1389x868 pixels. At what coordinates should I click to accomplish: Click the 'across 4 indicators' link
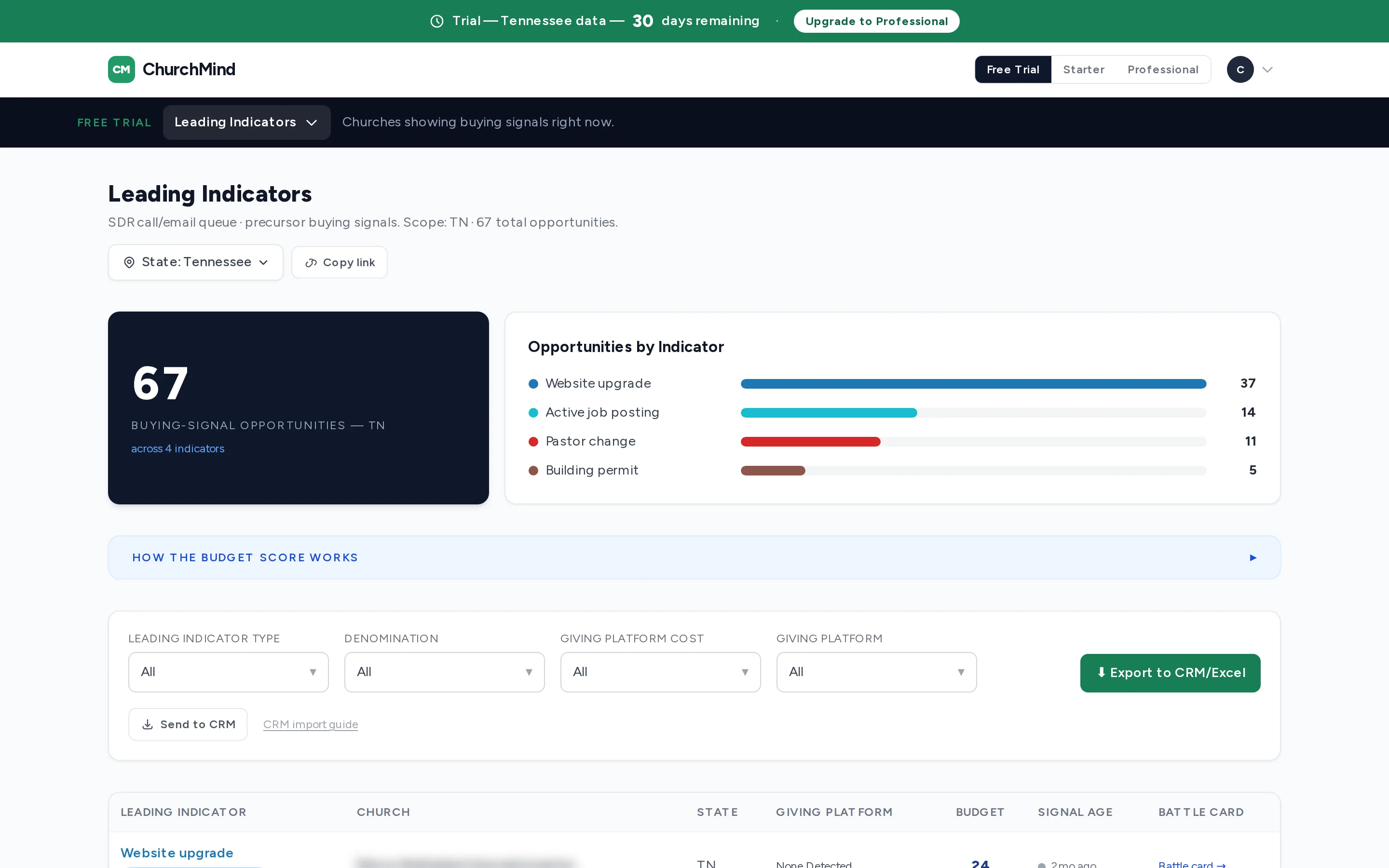pyautogui.click(x=177, y=448)
